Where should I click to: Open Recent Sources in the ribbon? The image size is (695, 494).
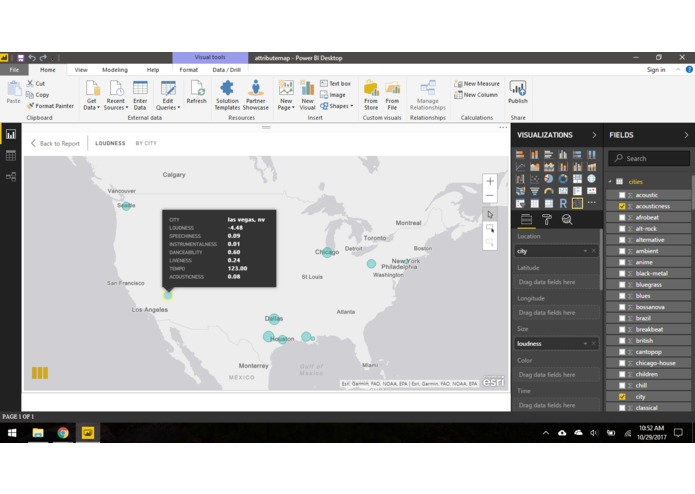click(116, 95)
